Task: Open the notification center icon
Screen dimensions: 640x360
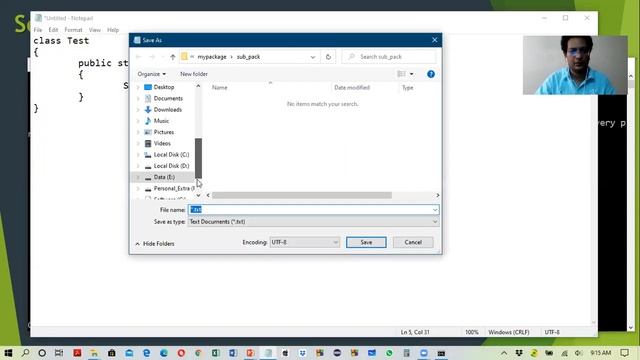Action: [624, 353]
